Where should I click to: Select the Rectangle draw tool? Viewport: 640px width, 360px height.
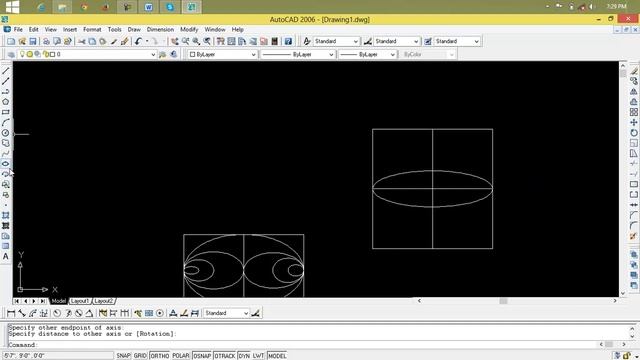6,112
